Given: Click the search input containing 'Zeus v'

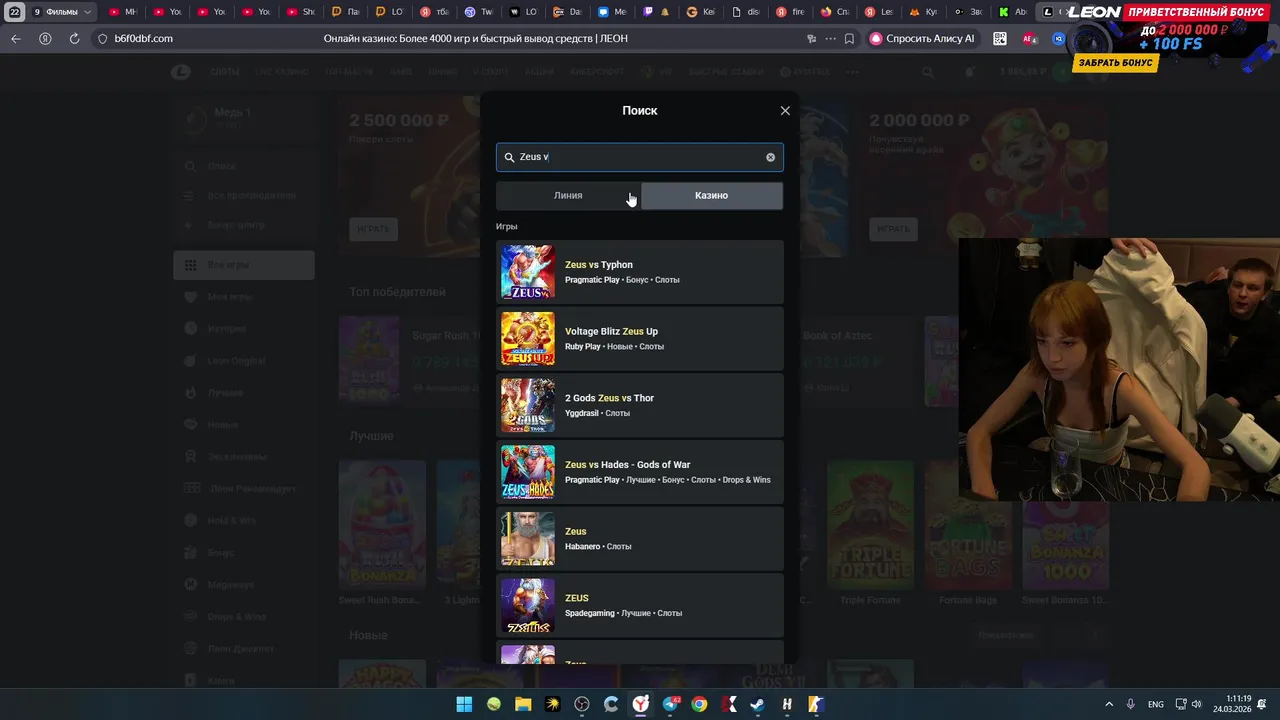Looking at the screenshot, I should (x=639, y=157).
